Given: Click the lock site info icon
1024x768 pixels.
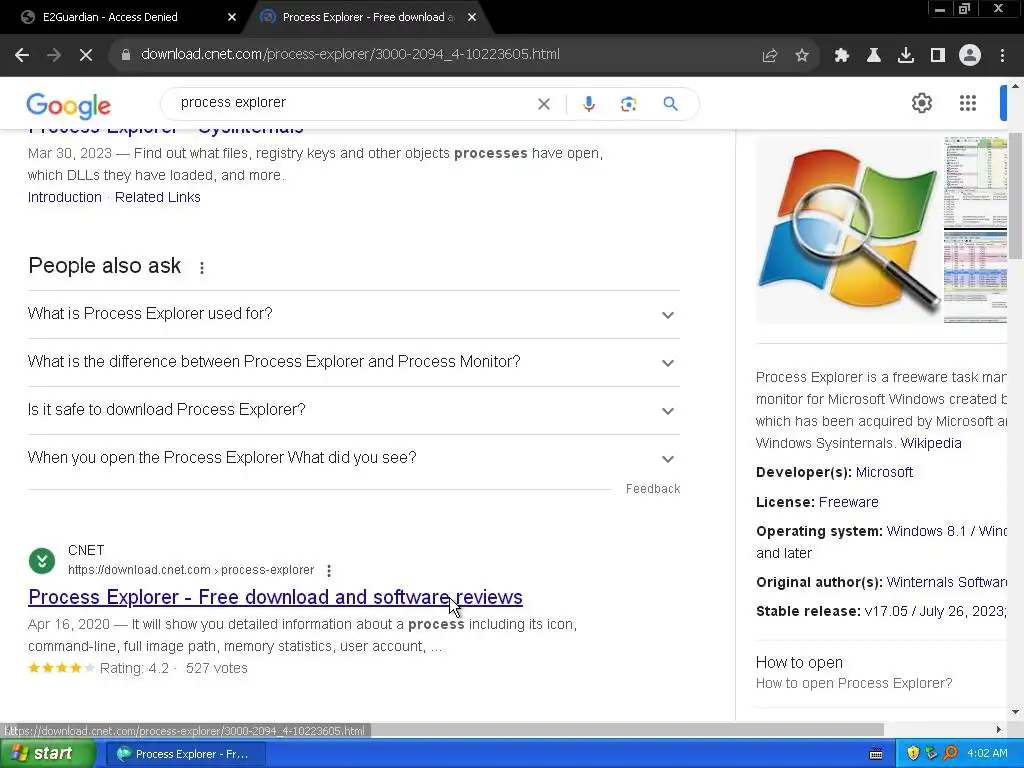Looking at the screenshot, I should (x=125, y=55).
